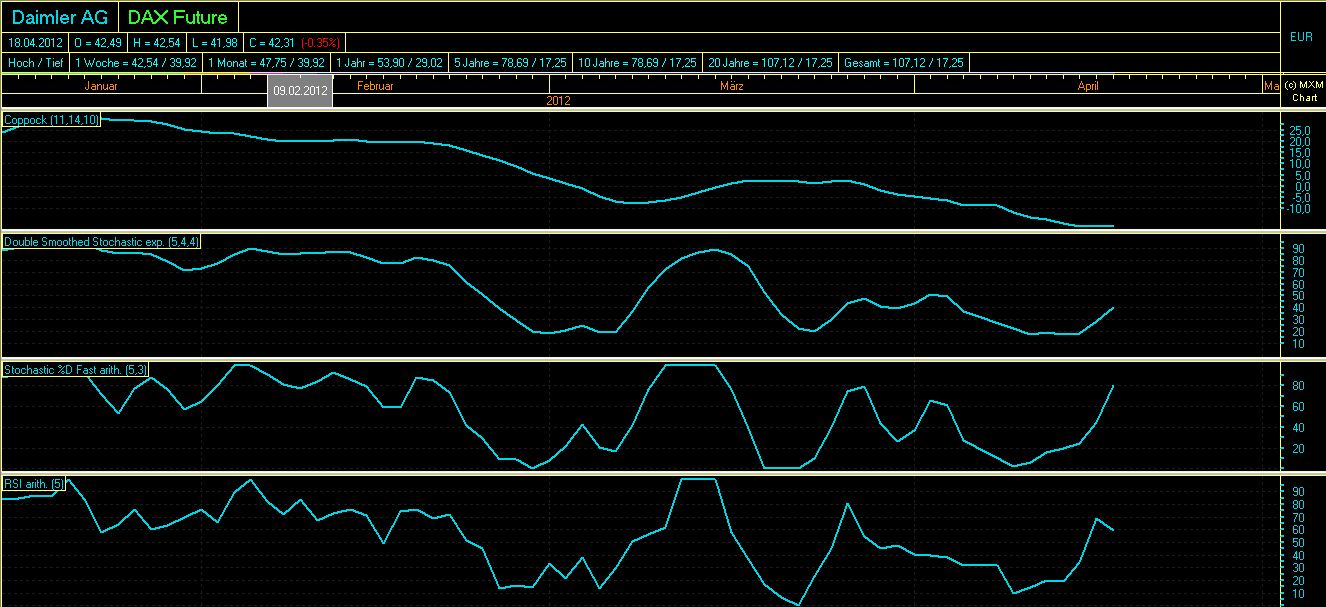Select the 1 Jahr high/low range
The image size is (1326, 607).
click(x=391, y=62)
